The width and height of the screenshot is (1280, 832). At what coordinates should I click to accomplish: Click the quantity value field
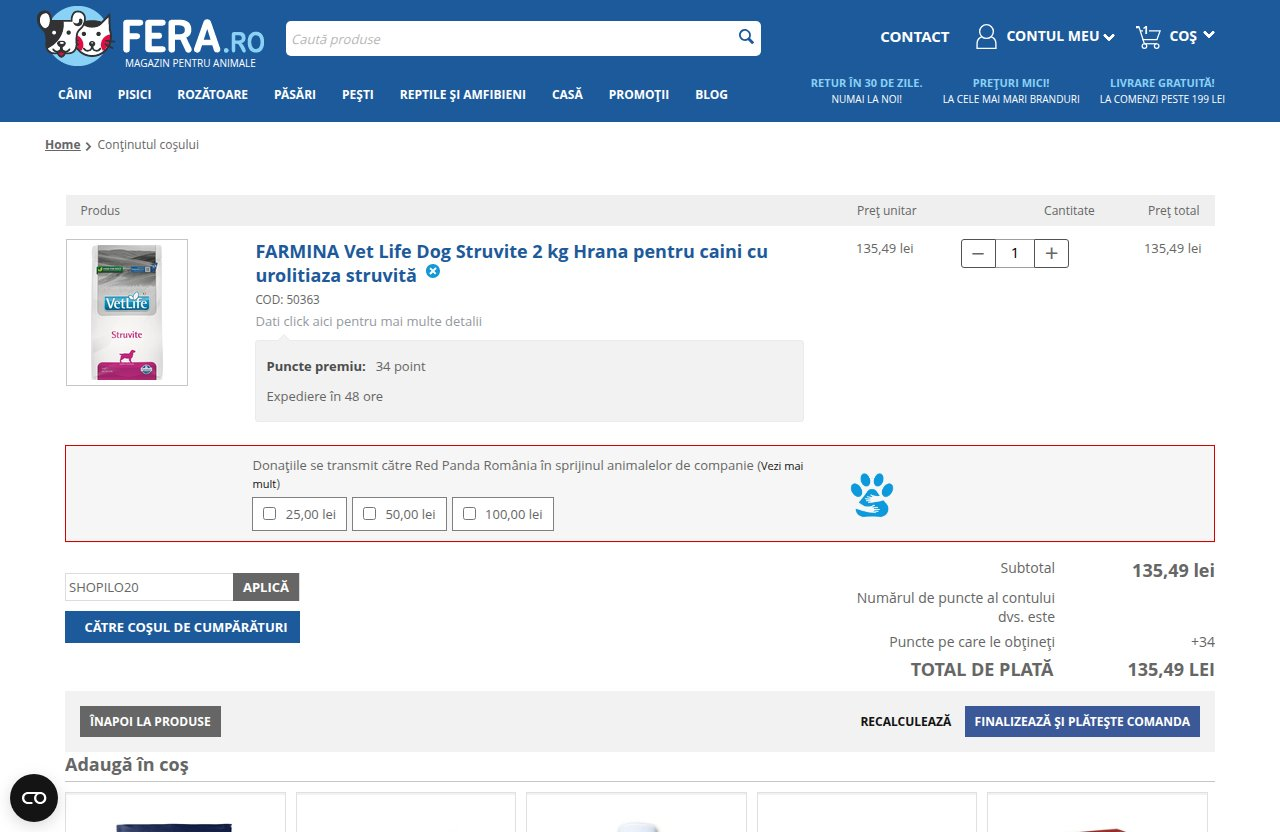[1015, 254]
